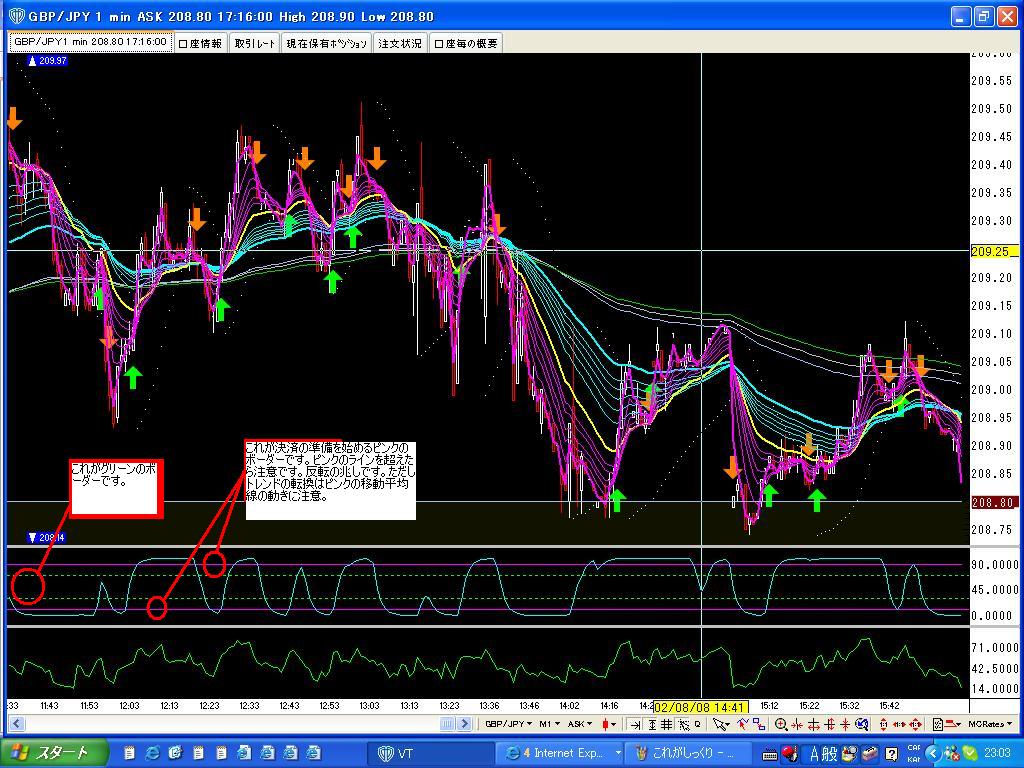Click the yellow 209.25 price label
The height and width of the screenshot is (768, 1024).
(993, 251)
